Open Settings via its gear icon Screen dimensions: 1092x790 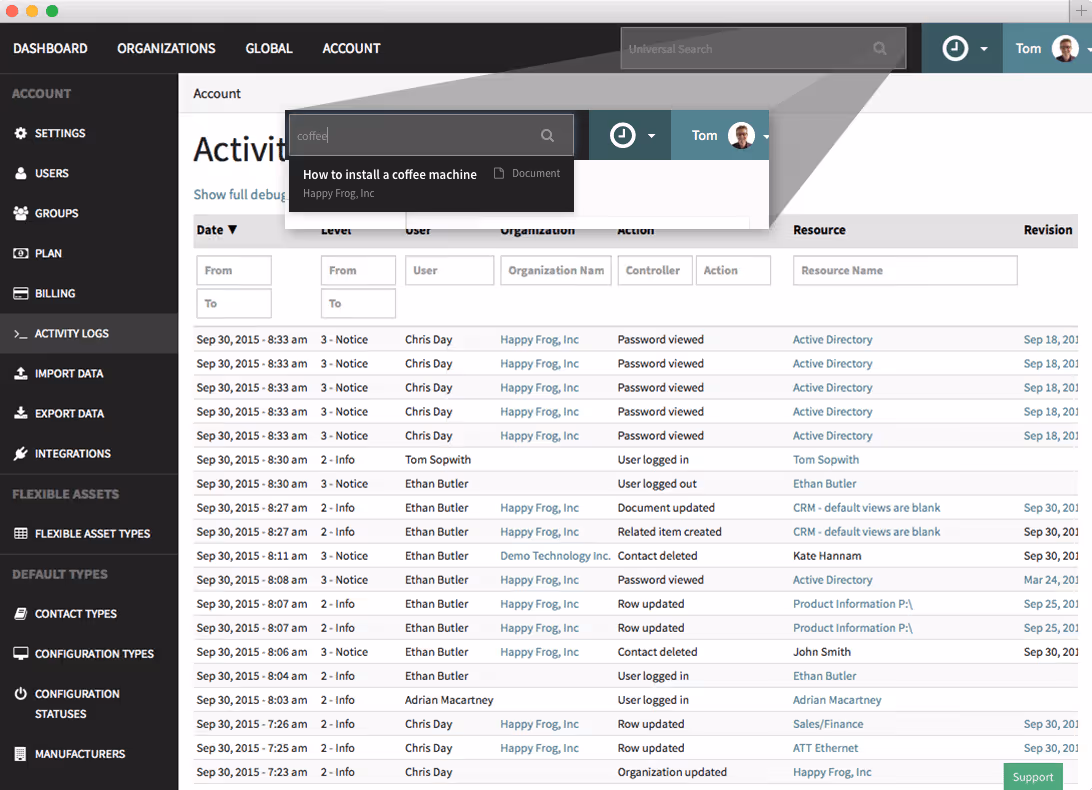(x=21, y=133)
